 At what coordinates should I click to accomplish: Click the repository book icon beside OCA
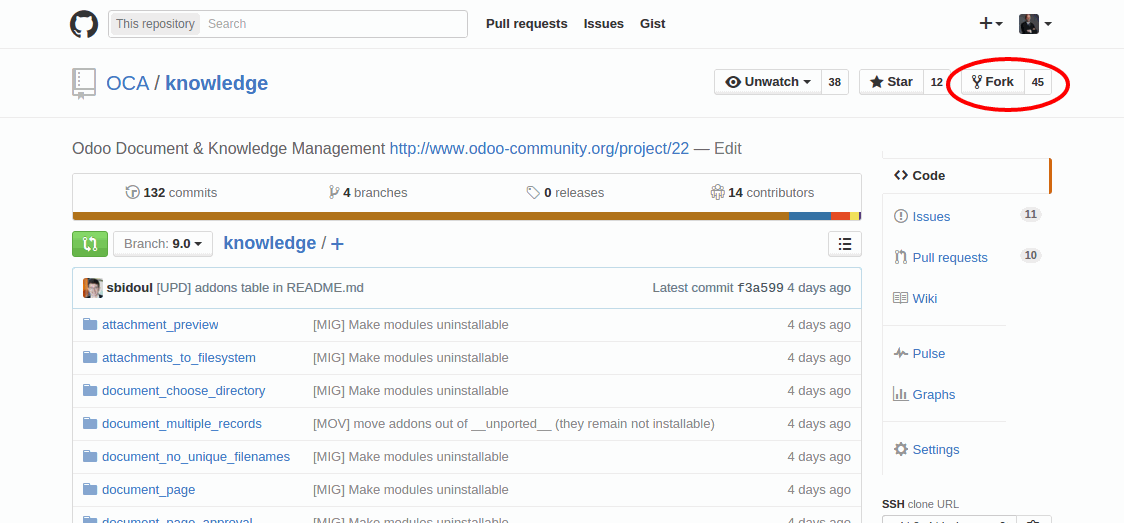pyautogui.click(x=83, y=83)
